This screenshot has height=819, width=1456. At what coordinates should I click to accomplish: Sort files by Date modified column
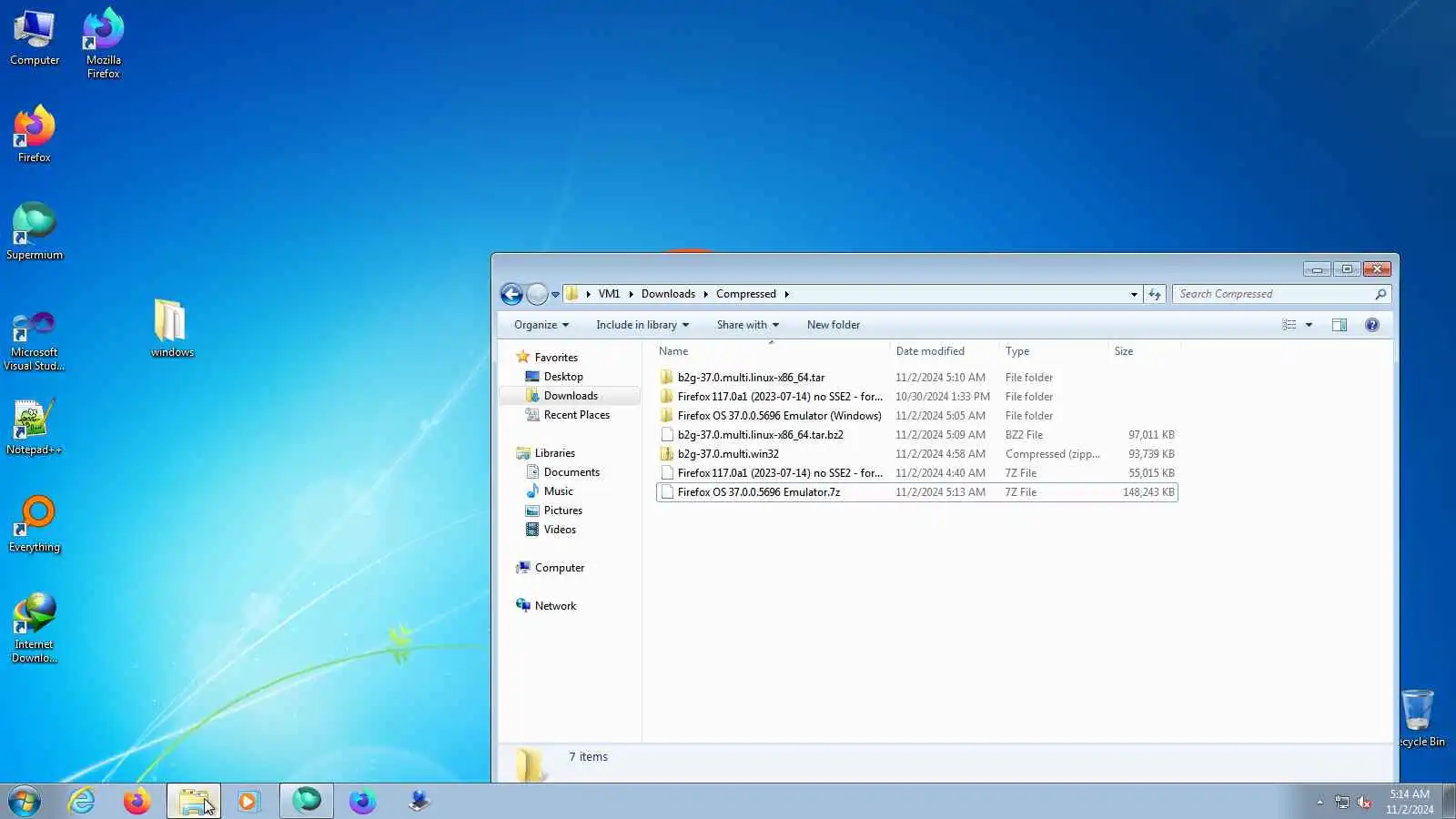click(945, 351)
